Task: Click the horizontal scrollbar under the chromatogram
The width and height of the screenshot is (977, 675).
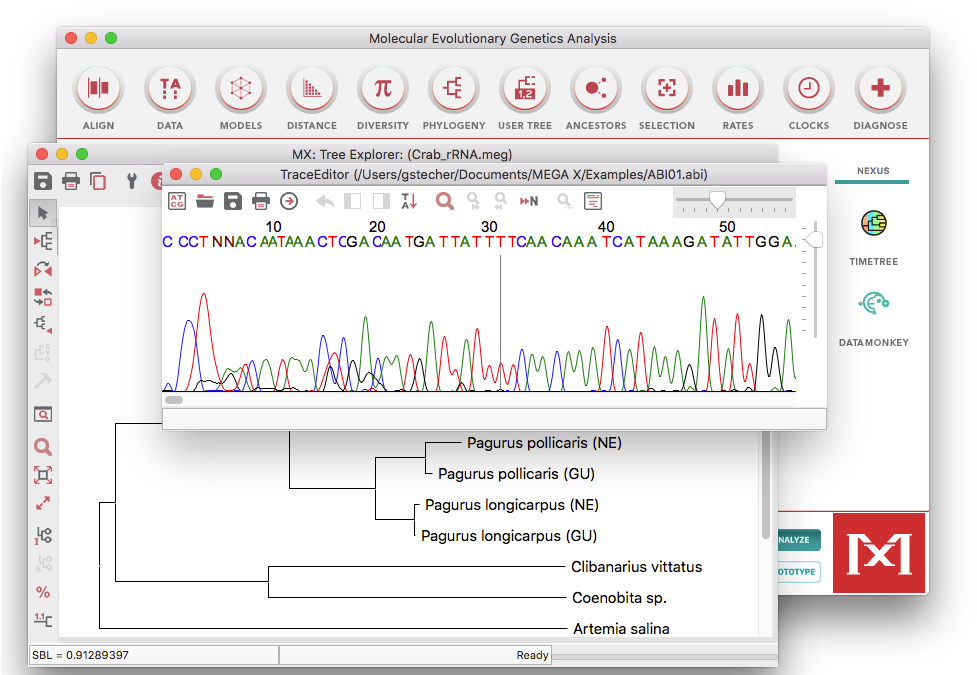Action: tap(174, 400)
